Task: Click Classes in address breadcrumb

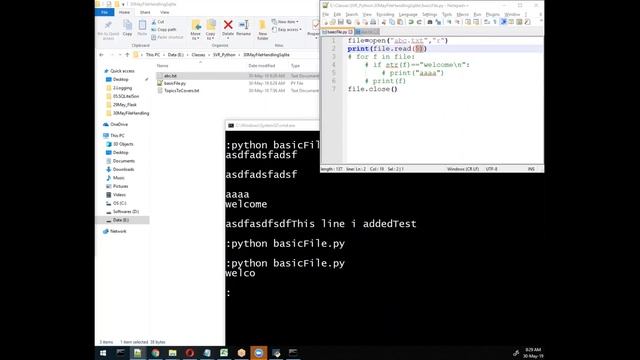Action: pos(198,55)
